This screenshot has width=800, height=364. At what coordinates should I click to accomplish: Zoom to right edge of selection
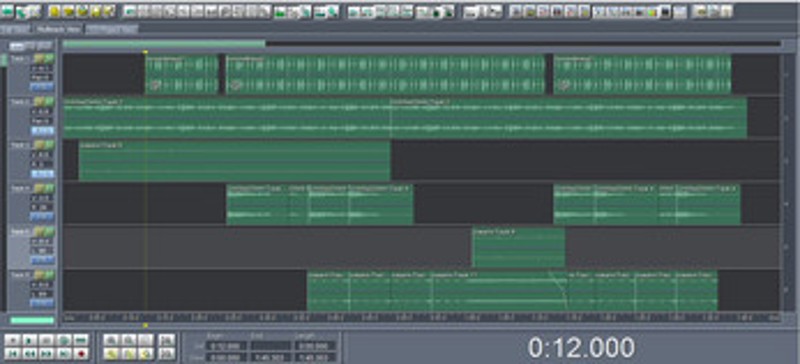tap(146, 353)
